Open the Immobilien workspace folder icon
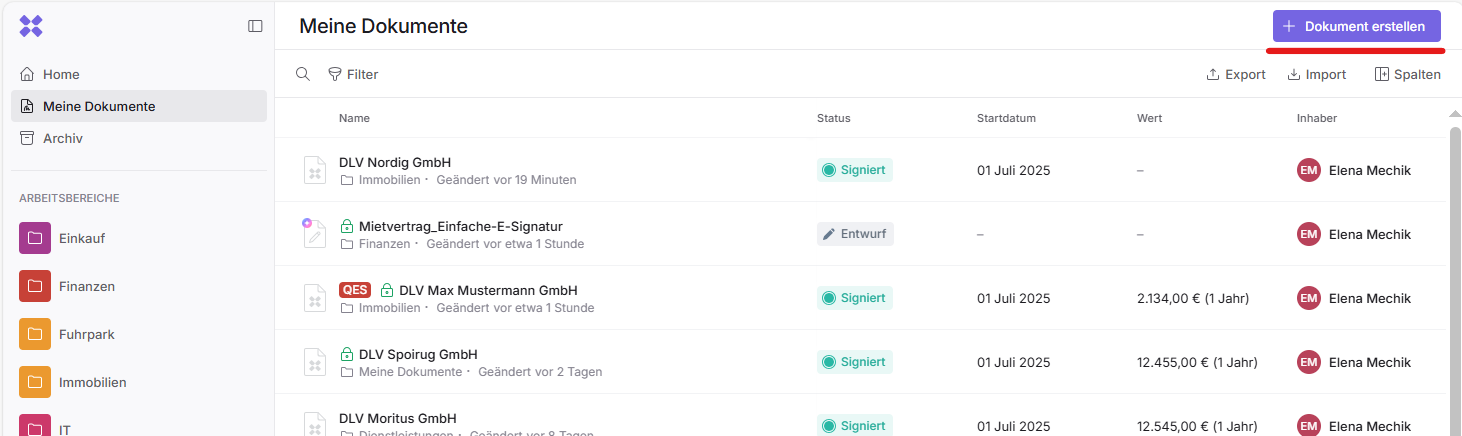Image resolution: width=1462 pixels, height=436 pixels. (35, 382)
